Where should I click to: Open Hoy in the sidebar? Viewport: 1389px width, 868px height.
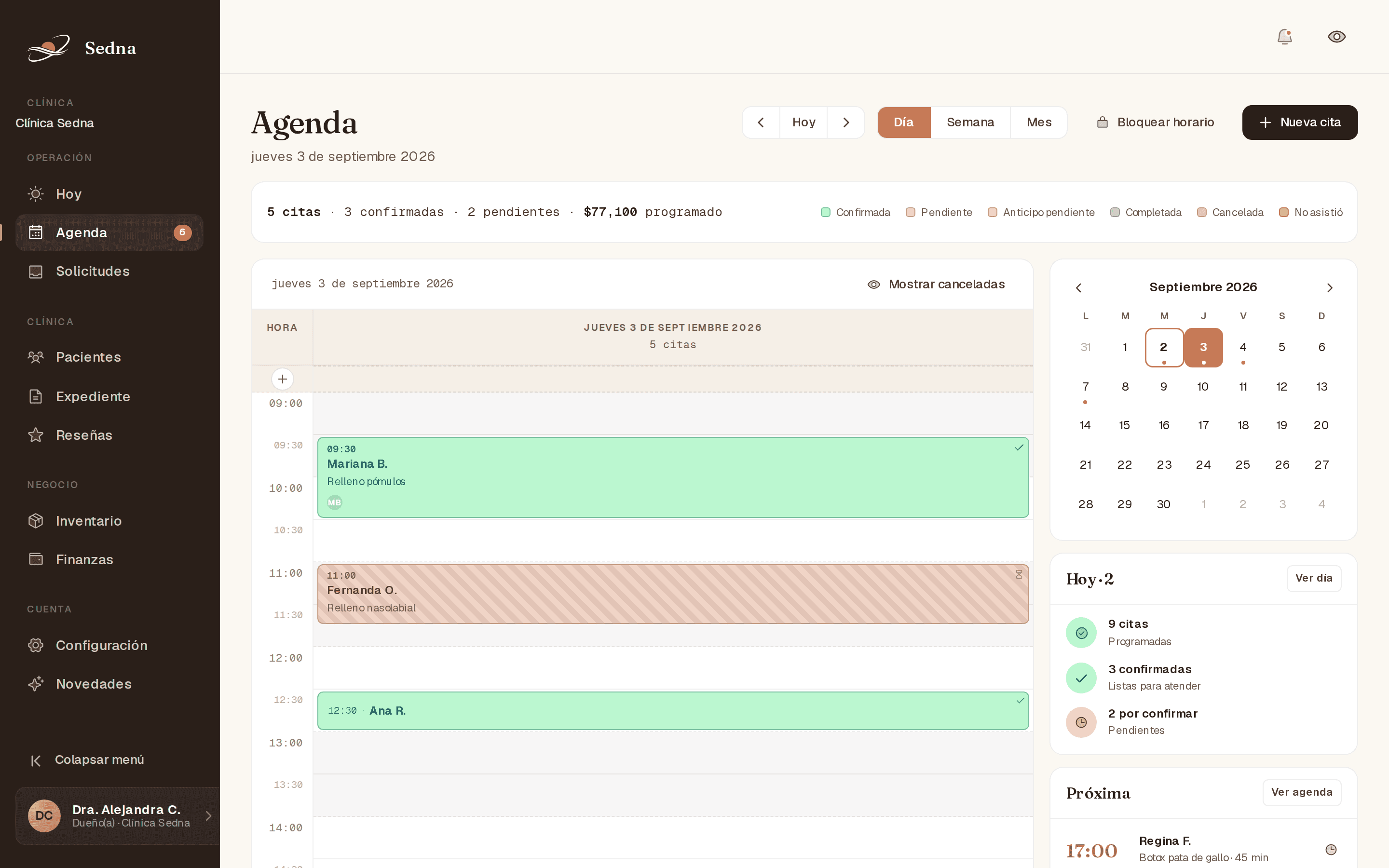point(109,194)
